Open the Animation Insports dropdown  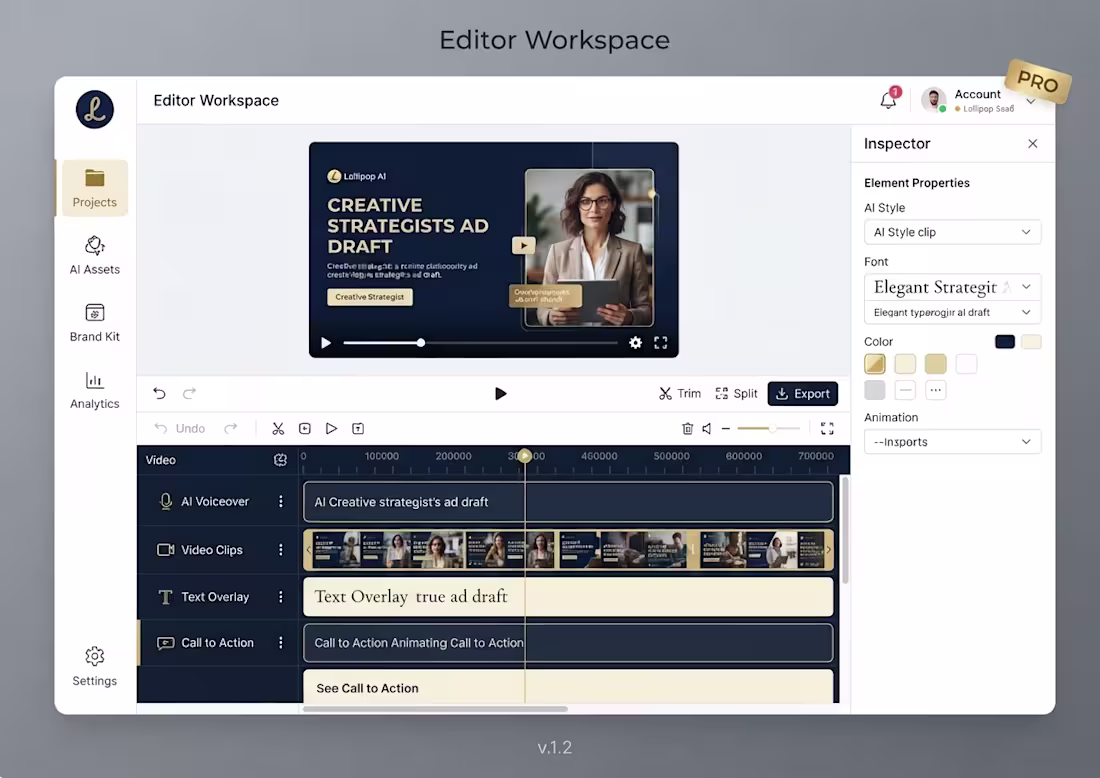(x=952, y=442)
